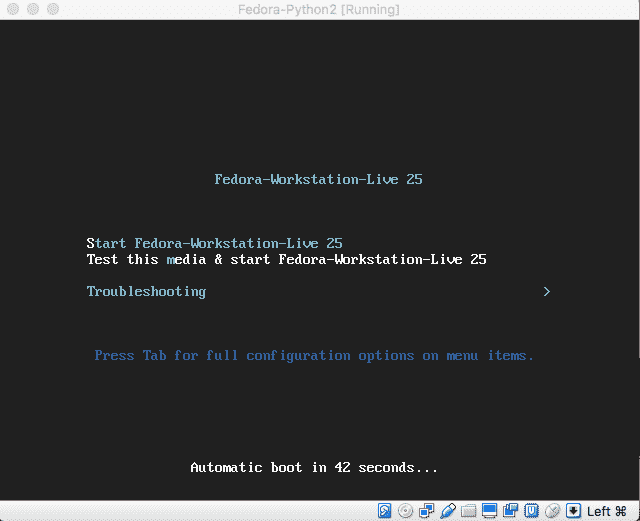
Task: Minimize the Fedora-Python2 VM window
Action: 33,9
